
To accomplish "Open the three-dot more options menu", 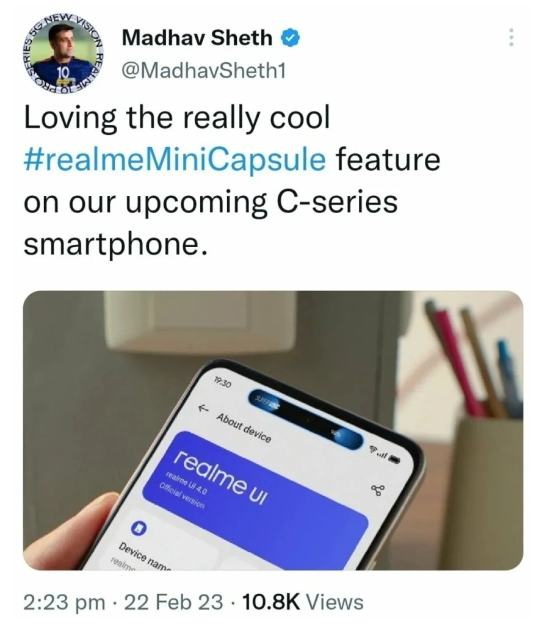I will coord(511,37).
